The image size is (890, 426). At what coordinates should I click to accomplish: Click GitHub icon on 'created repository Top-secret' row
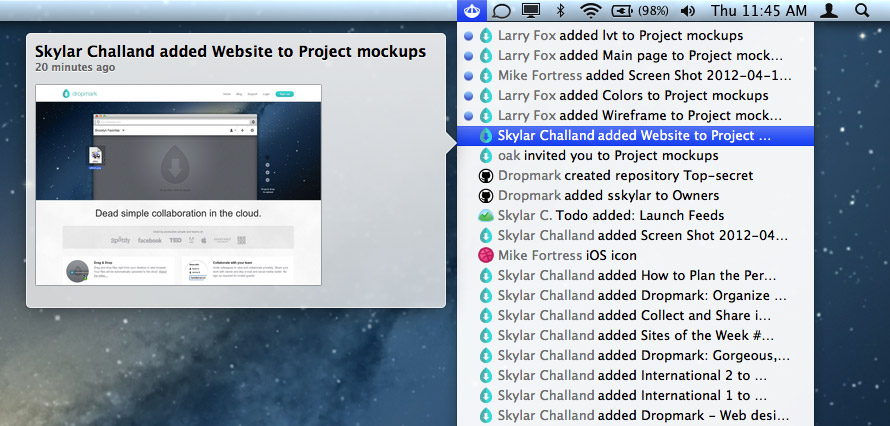pos(485,175)
